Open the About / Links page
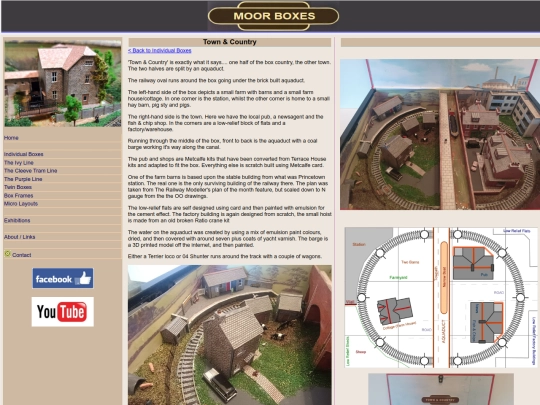540x405 pixels. pos(20,237)
